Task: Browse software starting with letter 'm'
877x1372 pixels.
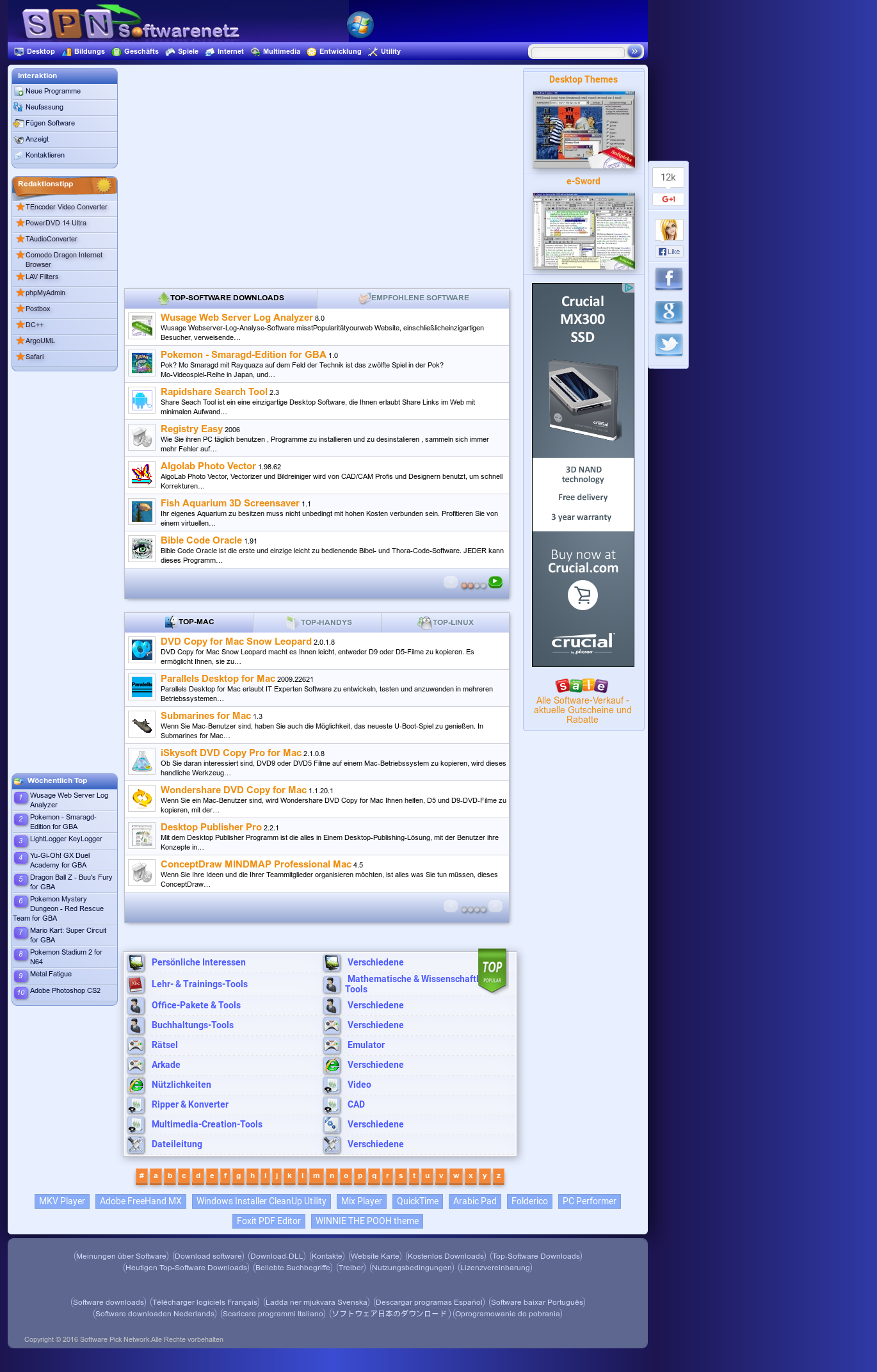Action: 316,1176
